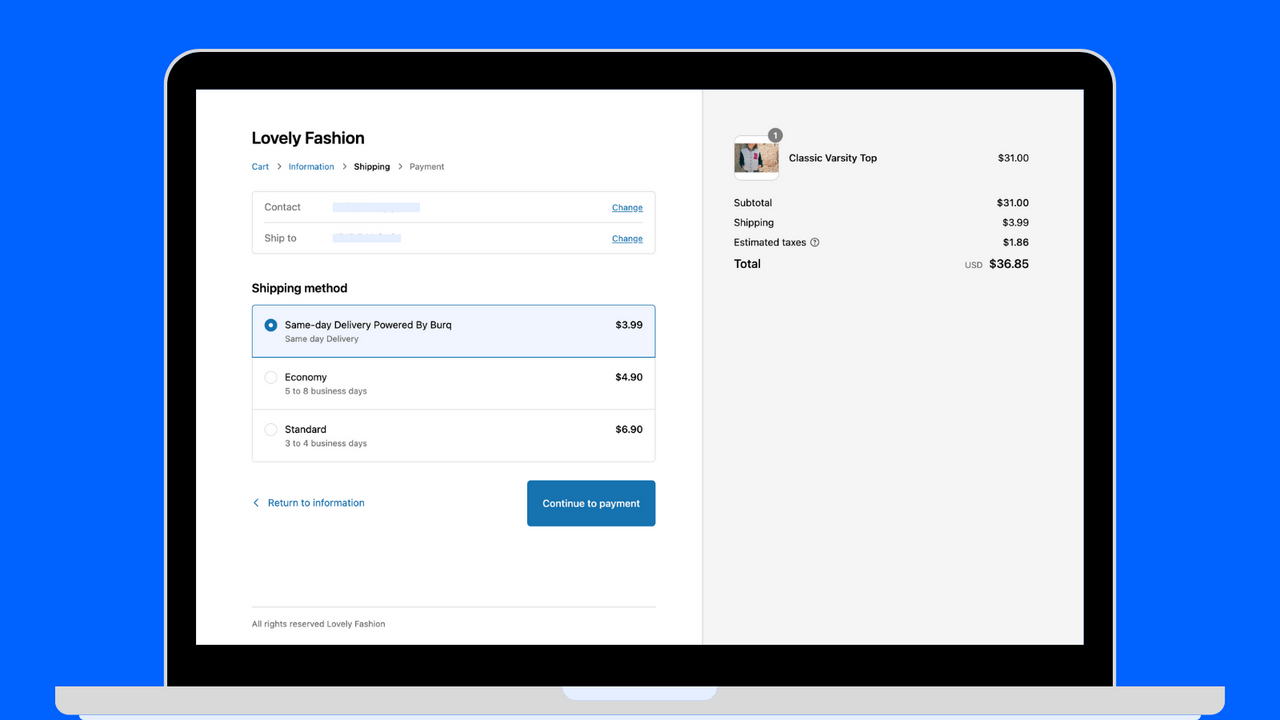
Task: Click Return to information
Action: 315,503
